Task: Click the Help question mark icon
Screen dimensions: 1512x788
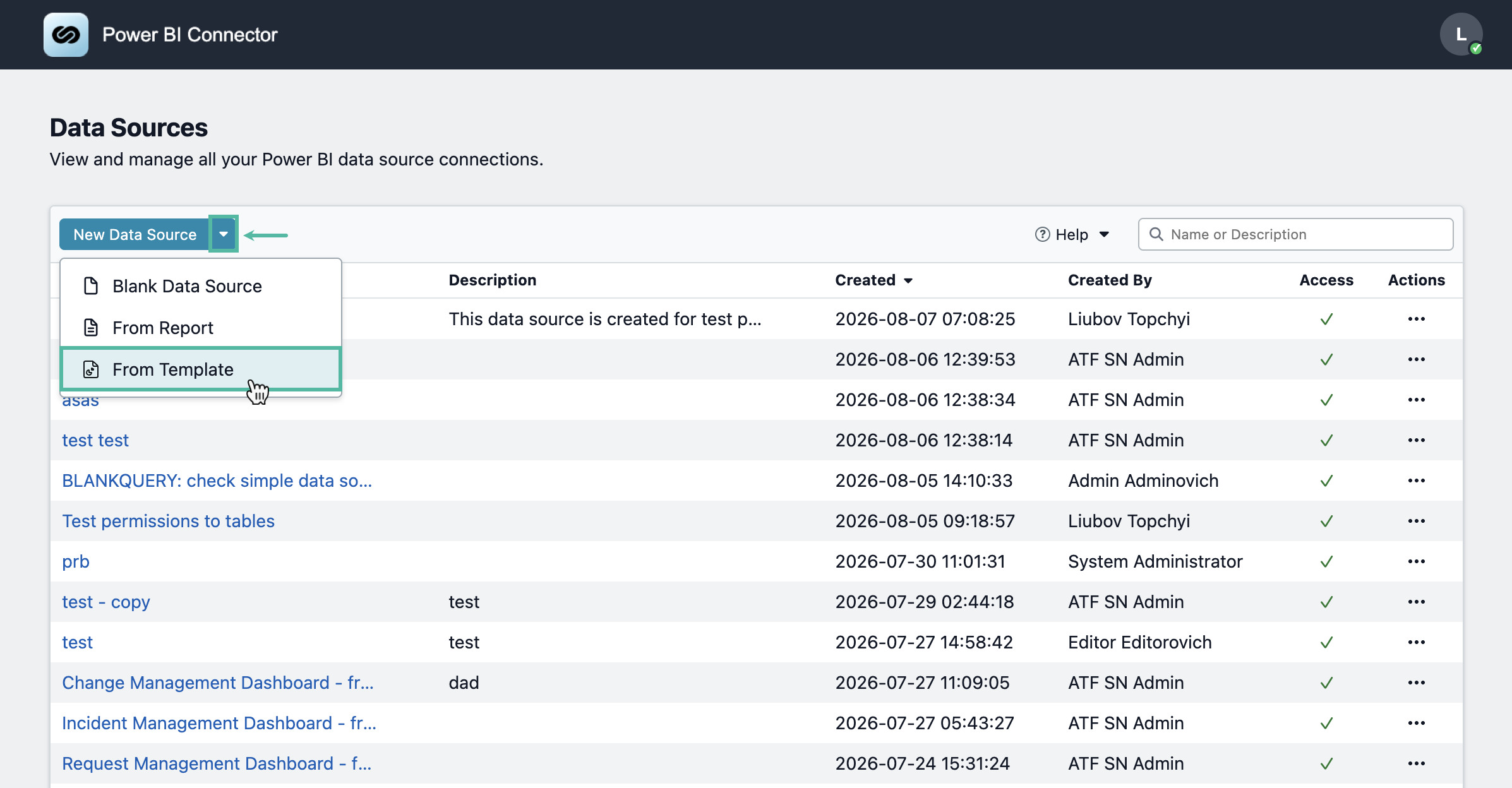Action: (1042, 234)
